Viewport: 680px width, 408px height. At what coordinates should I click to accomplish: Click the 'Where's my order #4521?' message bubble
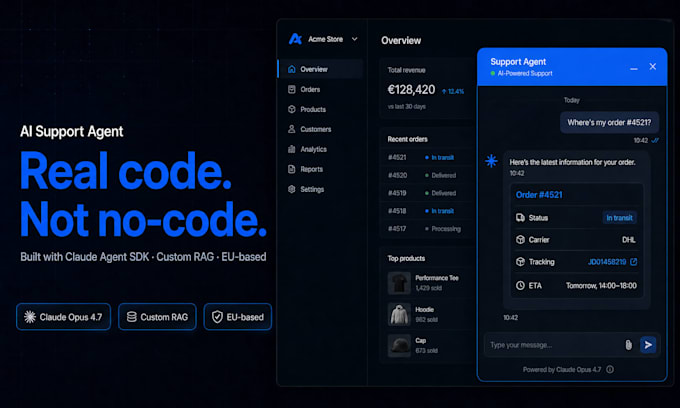[x=609, y=123]
